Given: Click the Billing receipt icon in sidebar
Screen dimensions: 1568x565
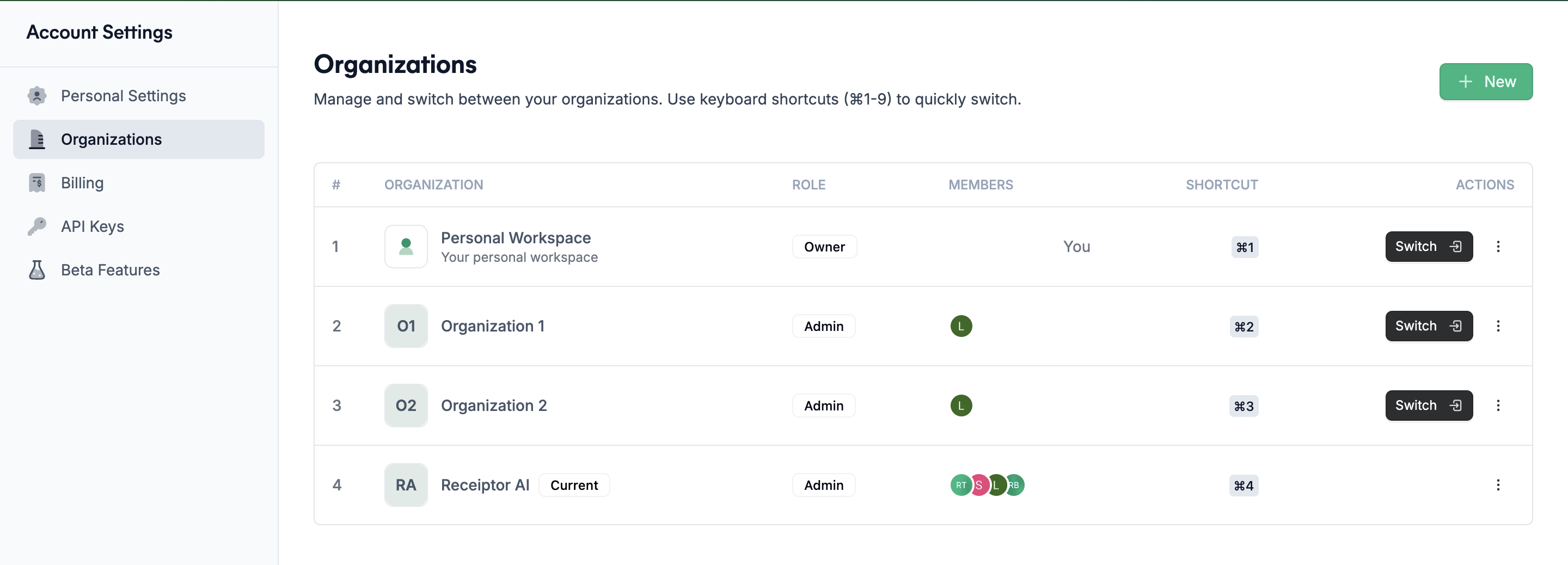Looking at the screenshot, I should (x=37, y=183).
